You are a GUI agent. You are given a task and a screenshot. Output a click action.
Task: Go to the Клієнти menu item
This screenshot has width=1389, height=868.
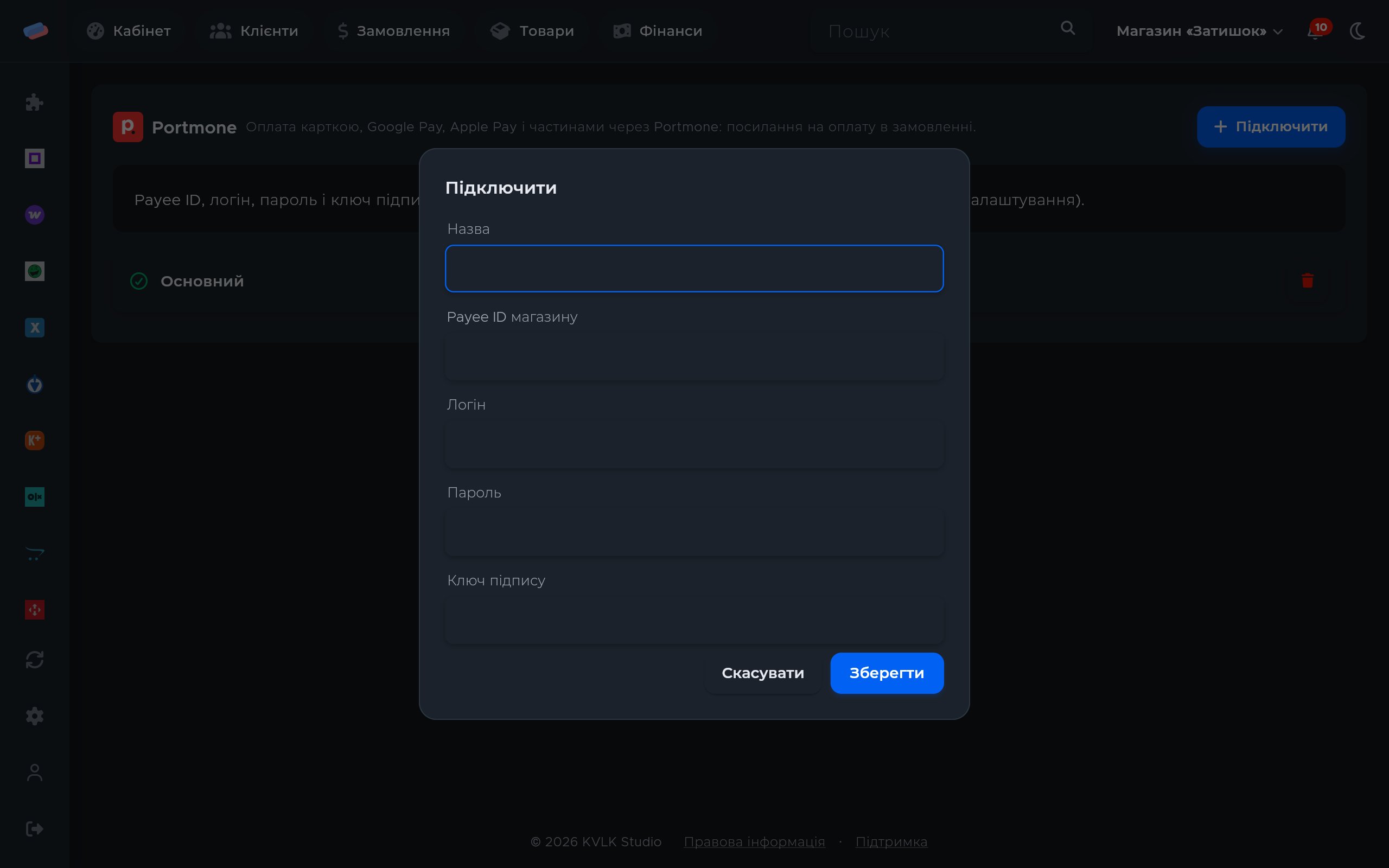tap(254, 31)
